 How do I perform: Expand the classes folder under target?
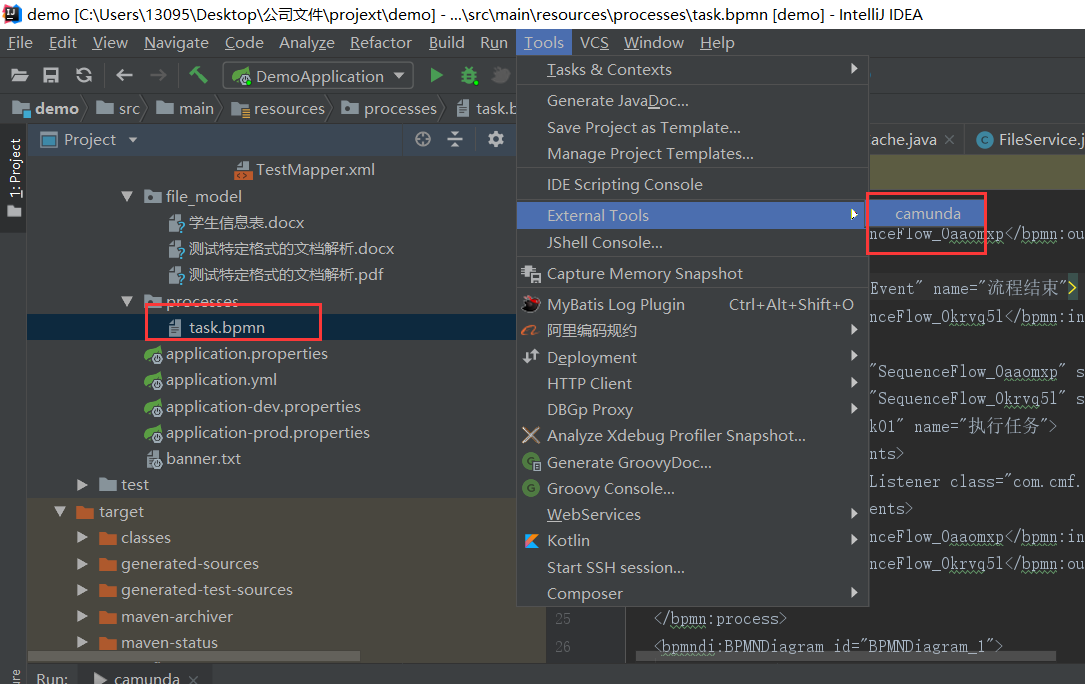[82, 537]
